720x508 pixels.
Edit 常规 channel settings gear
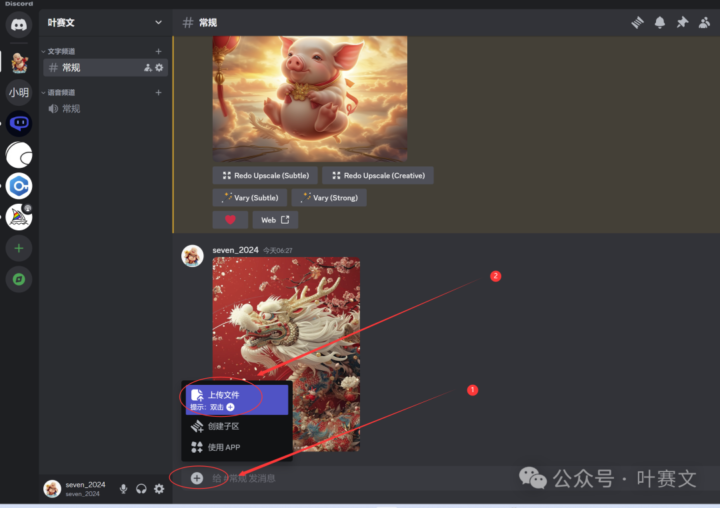coord(159,68)
